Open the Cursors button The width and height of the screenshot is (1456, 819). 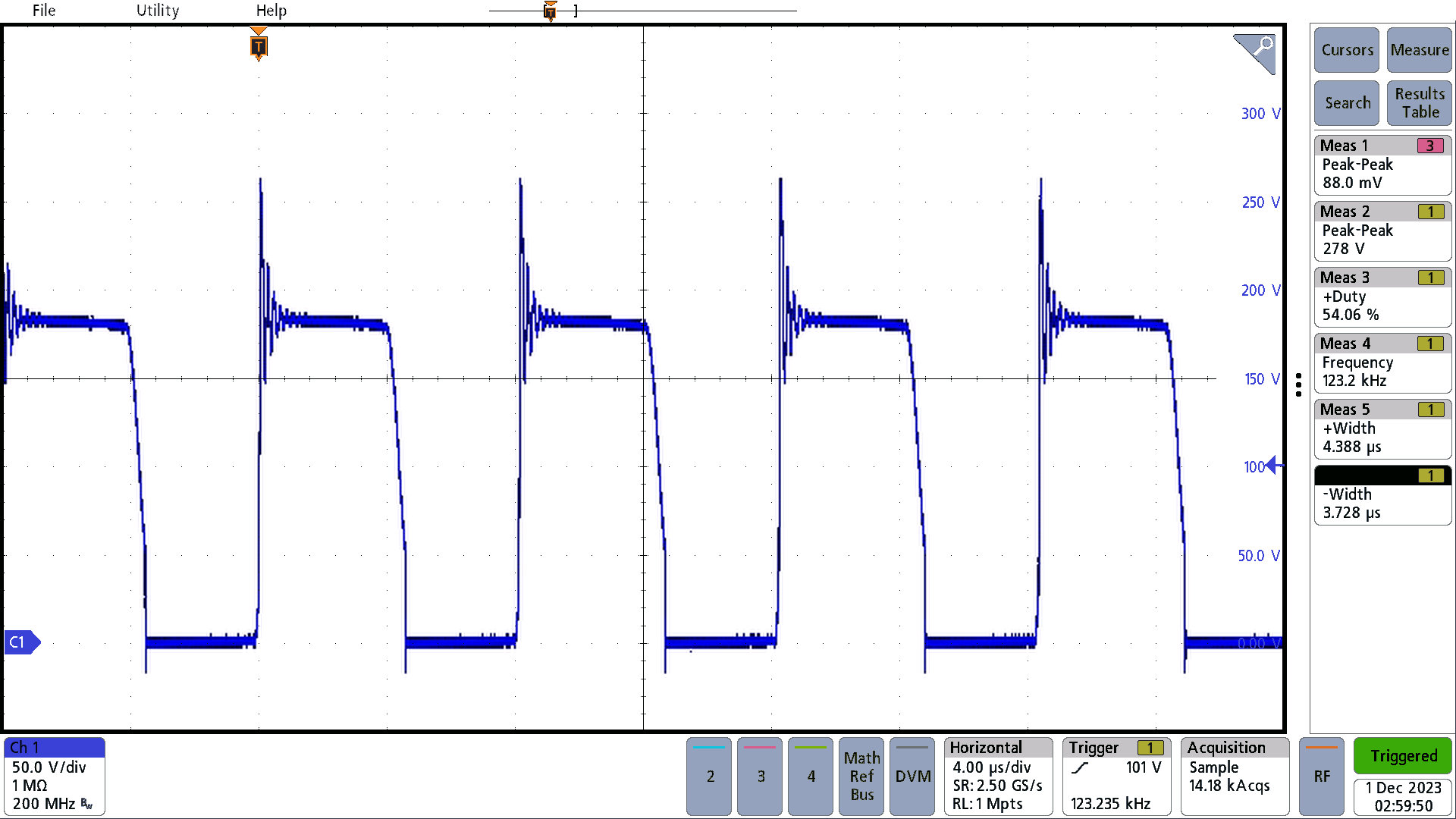pos(1347,50)
